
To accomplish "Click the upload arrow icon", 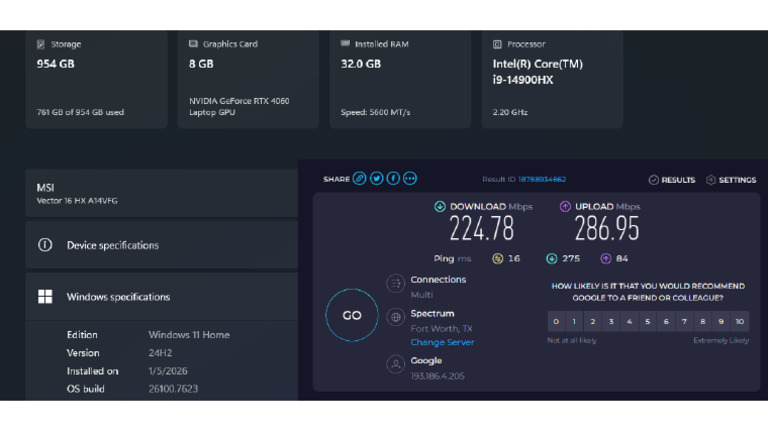I will 565,206.
